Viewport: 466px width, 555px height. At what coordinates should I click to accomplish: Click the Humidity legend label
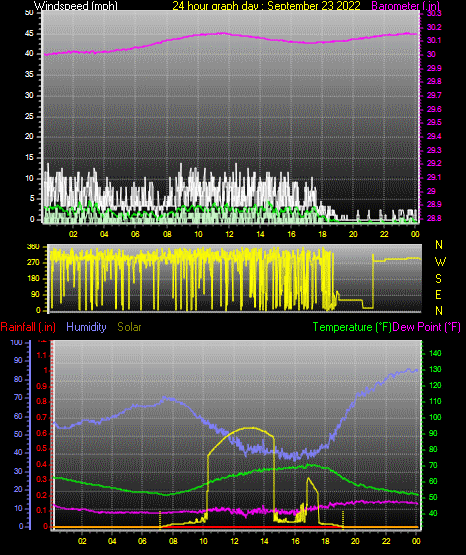[86, 327]
